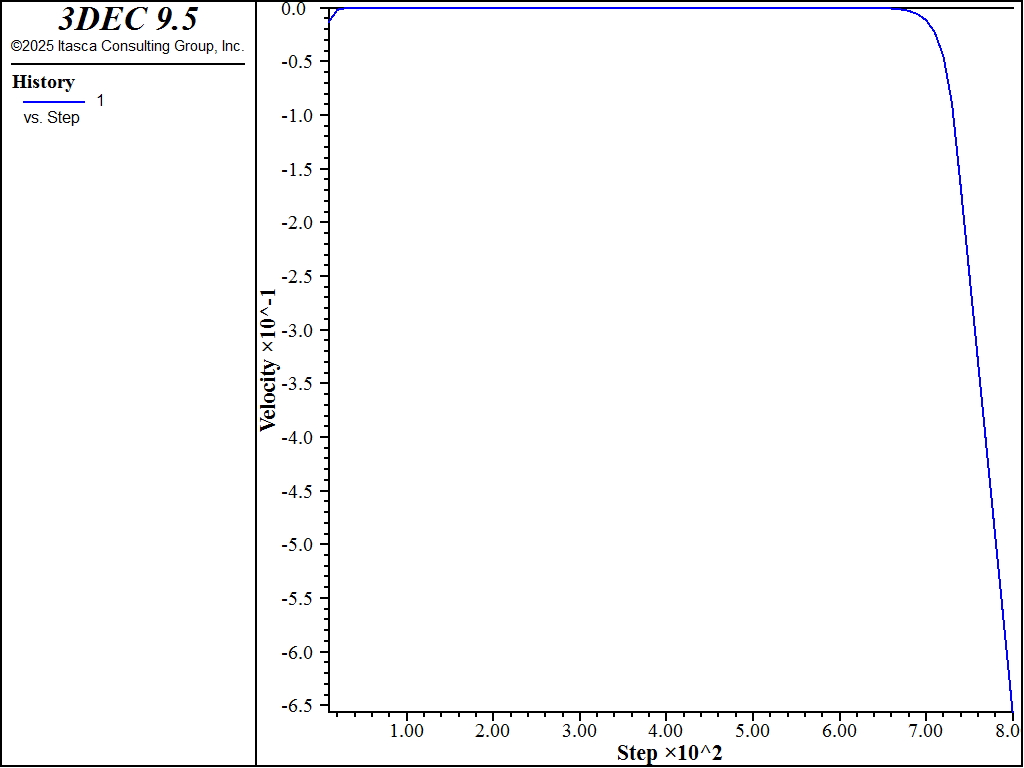Click the Itasca Consulting Group copyright line
Screen dimensions: 1024x768
pos(127,47)
